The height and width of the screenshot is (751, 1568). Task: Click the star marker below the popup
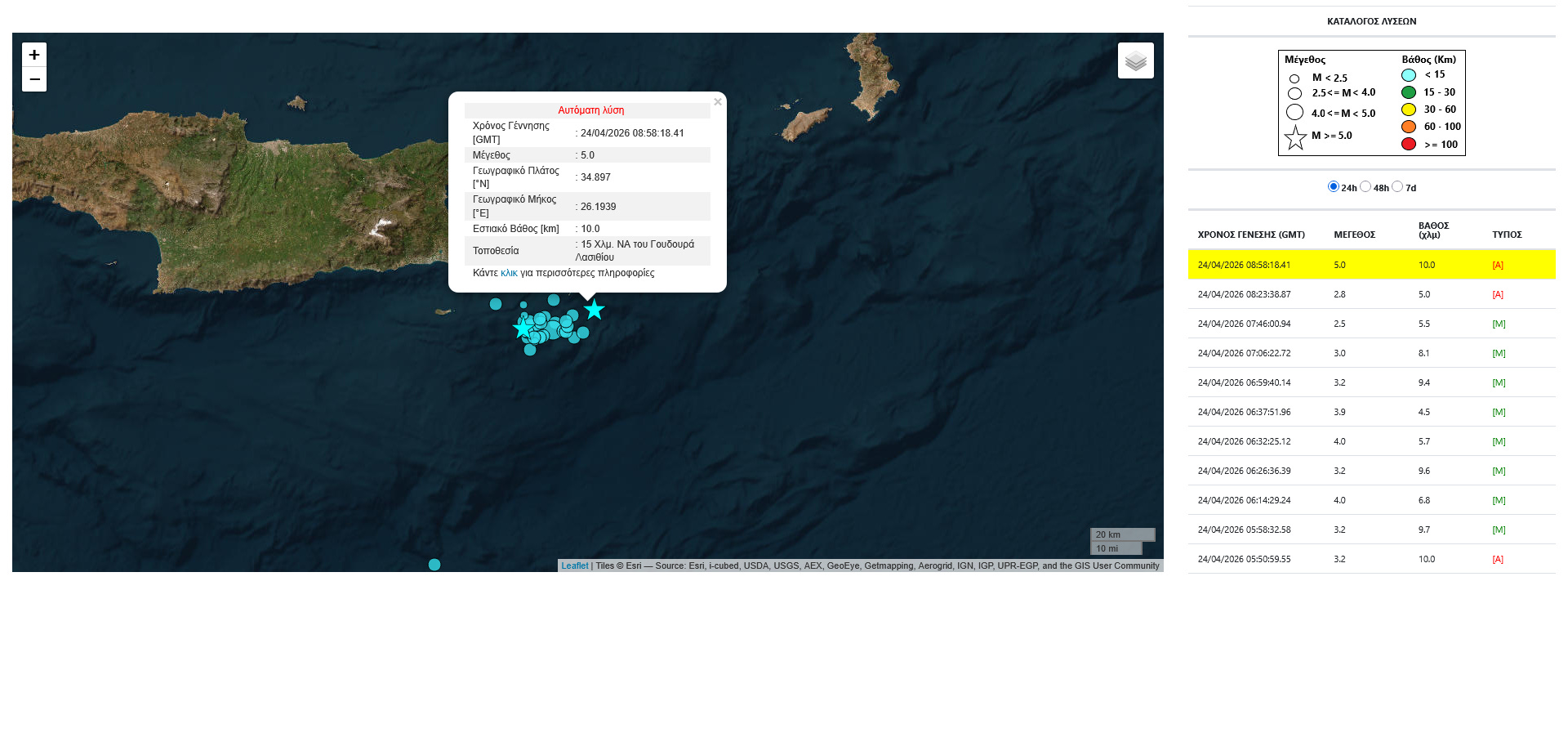(x=595, y=311)
